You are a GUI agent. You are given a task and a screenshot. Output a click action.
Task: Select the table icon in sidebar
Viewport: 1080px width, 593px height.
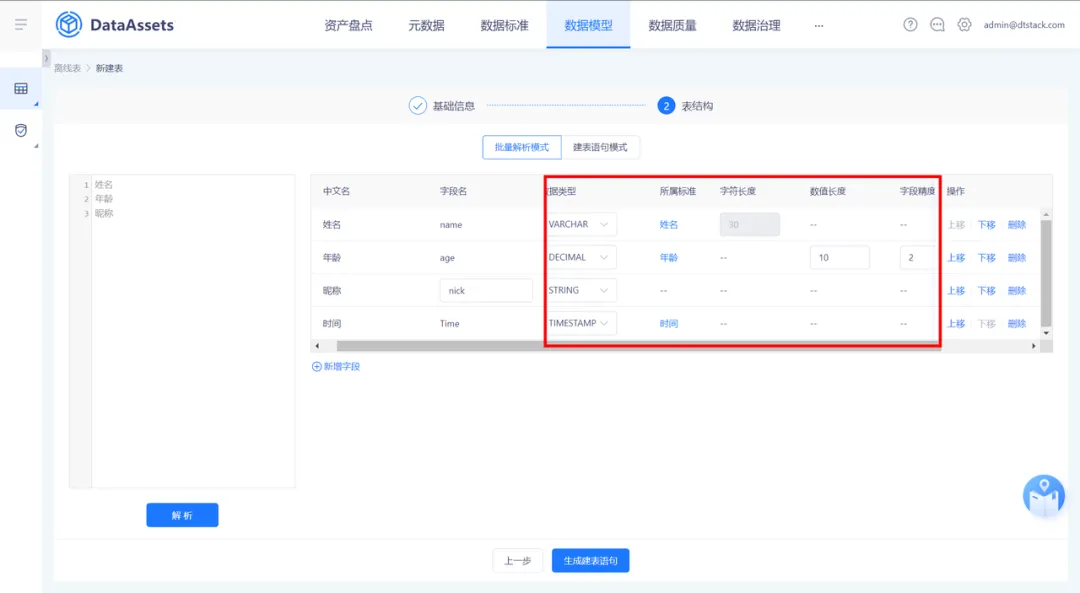pos(21,88)
